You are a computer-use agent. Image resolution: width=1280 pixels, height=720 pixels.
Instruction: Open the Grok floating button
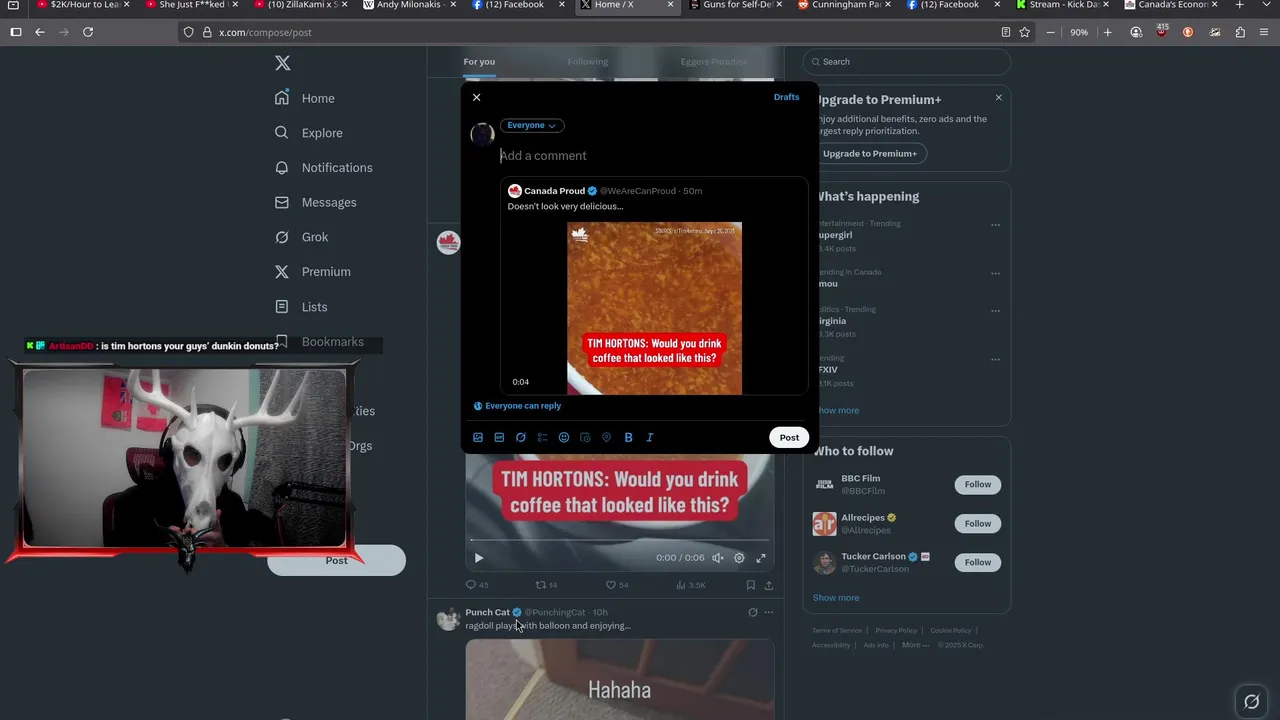(1251, 701)
